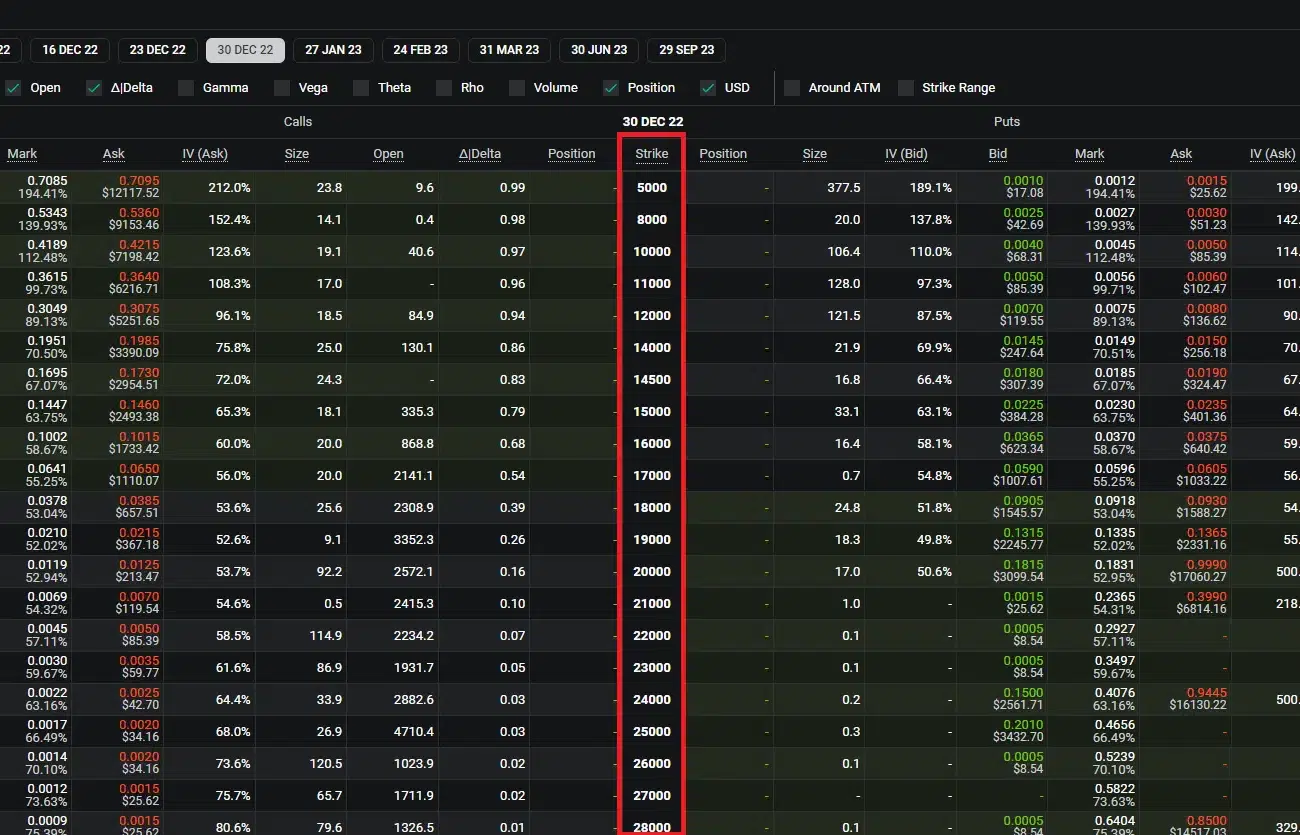Click the 17000 strike row
Viewport: 1300px width, 835px height.
coord(652,476)
